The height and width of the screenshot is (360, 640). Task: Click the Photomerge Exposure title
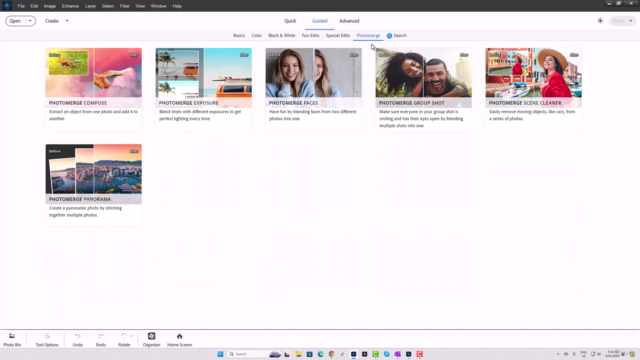click(x=189, y=103)
